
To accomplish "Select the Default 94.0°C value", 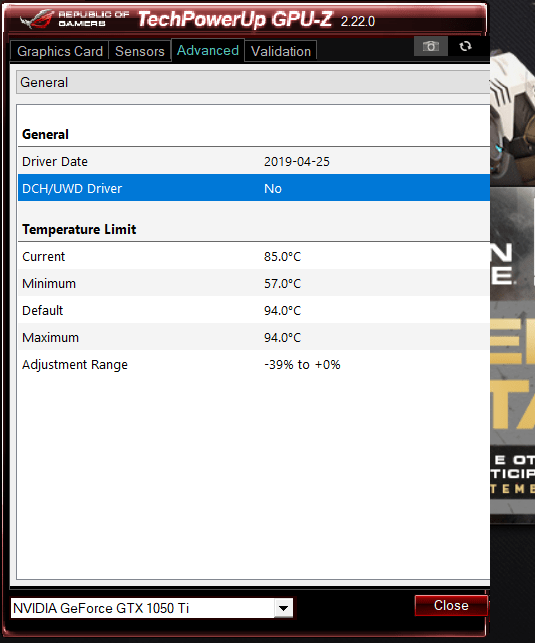I will (282, 311).
